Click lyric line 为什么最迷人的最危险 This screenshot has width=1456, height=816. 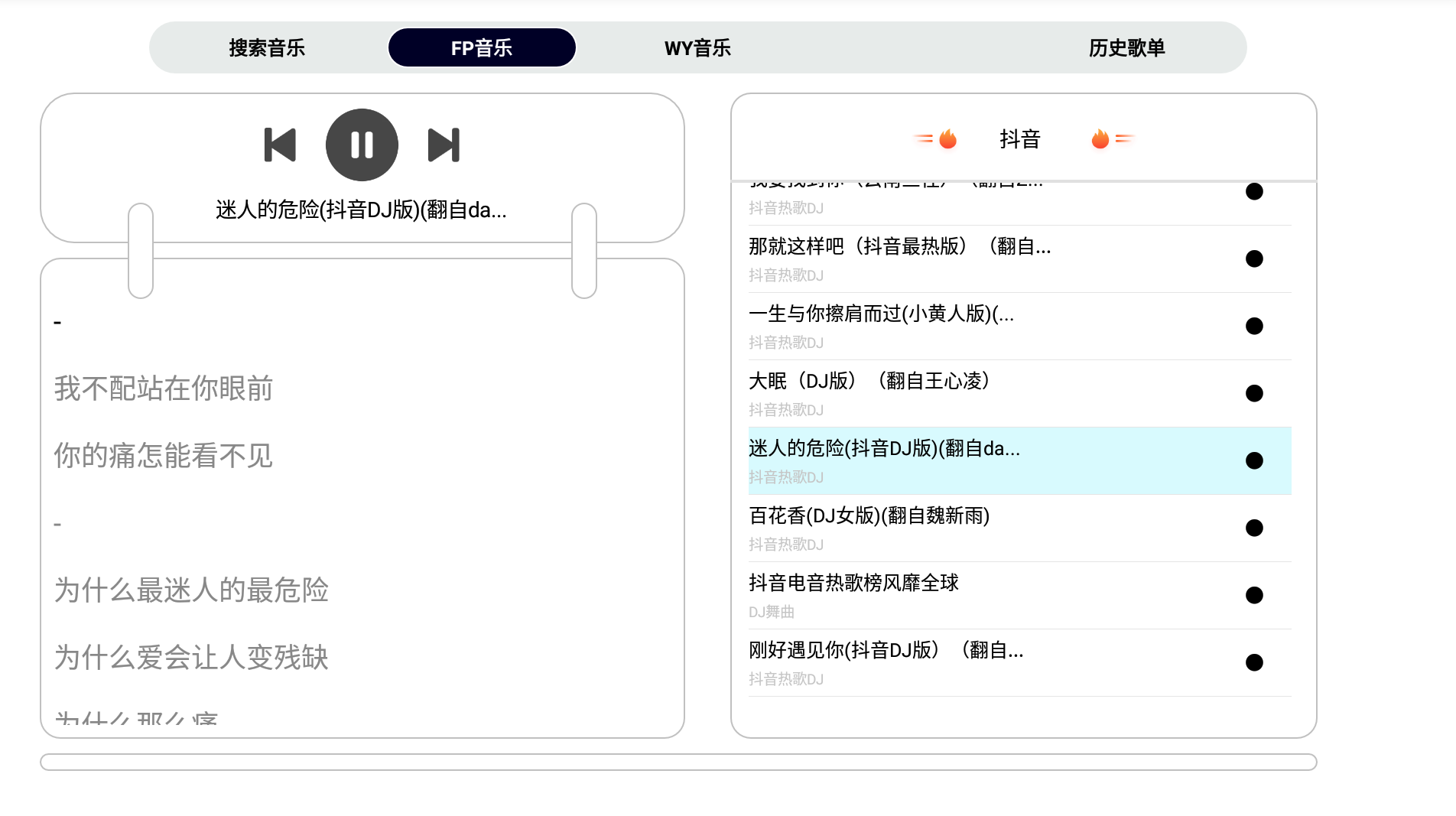191,590
